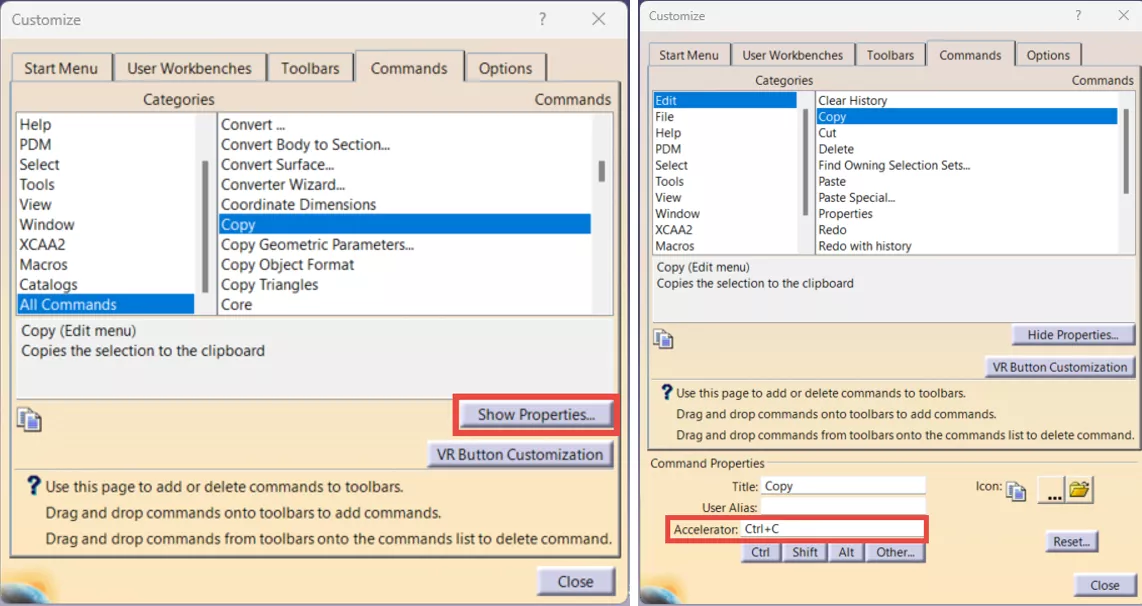Viewport: 1142px width, 606px height.
Task: Switch to the Toolbars tab
Action: [310, 68]
